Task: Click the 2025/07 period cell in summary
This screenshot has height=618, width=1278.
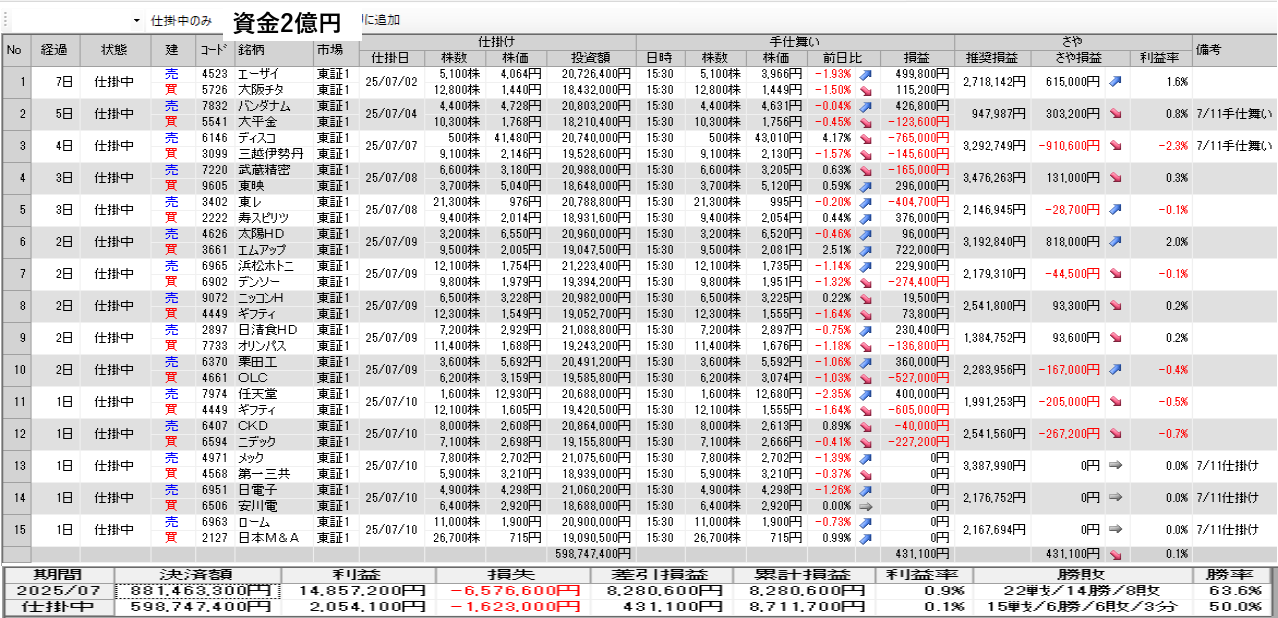Action: 58,591
